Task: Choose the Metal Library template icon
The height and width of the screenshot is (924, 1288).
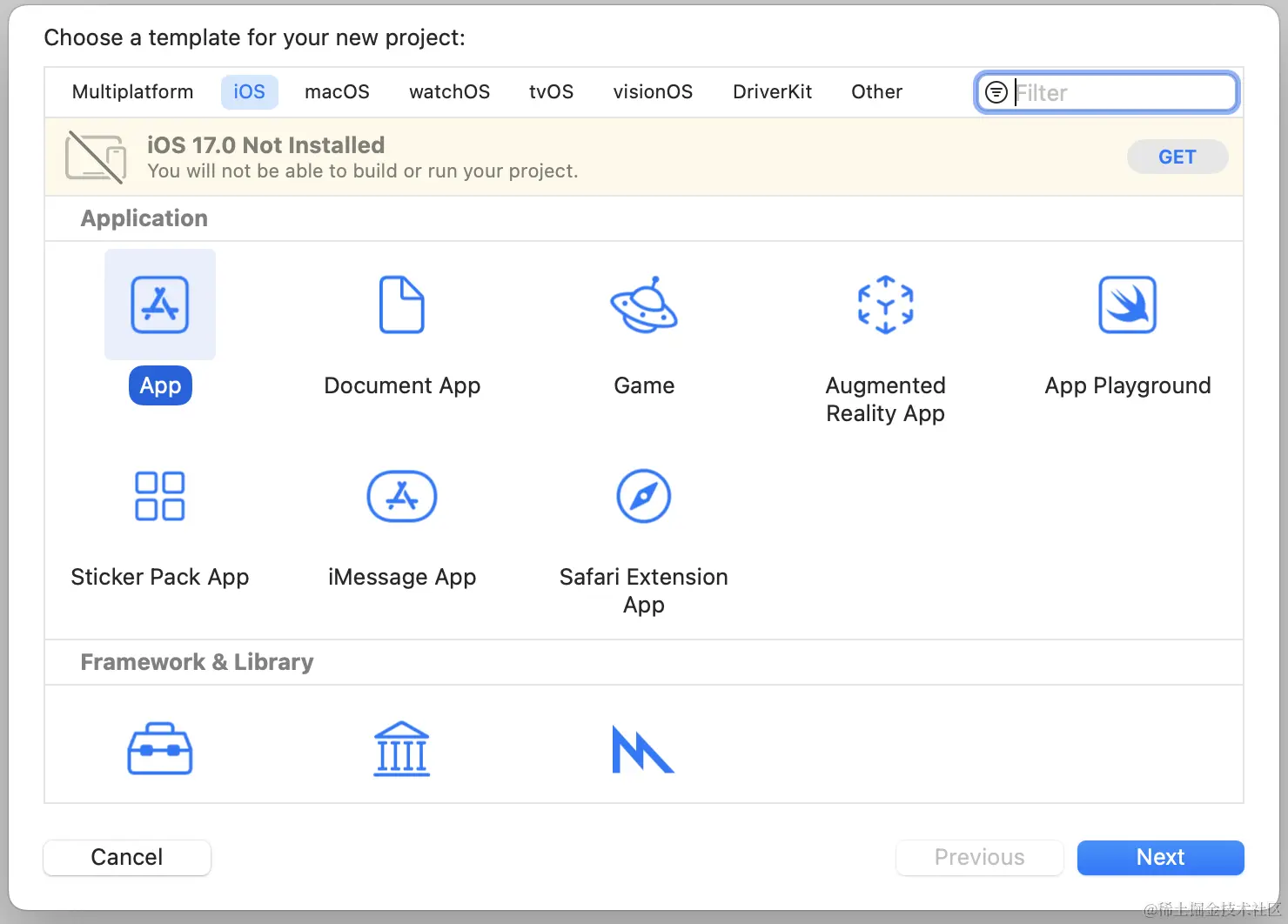Action: (x=643, y=748)
